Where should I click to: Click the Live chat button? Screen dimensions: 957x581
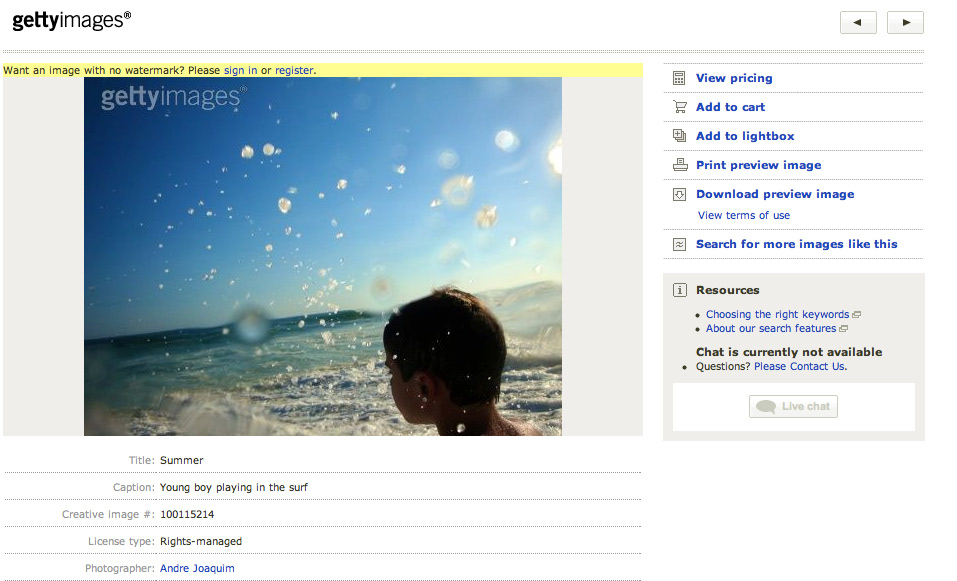pyautogui.click(x=793, y=406)
